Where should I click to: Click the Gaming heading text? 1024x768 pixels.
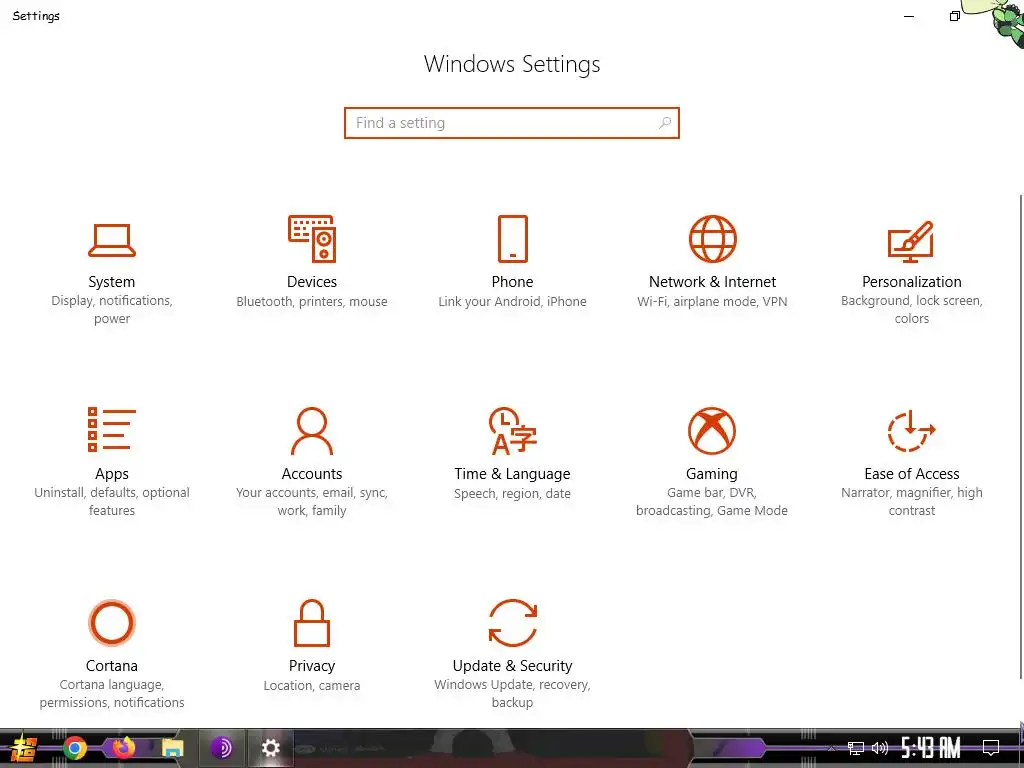[x=712, y=473]
